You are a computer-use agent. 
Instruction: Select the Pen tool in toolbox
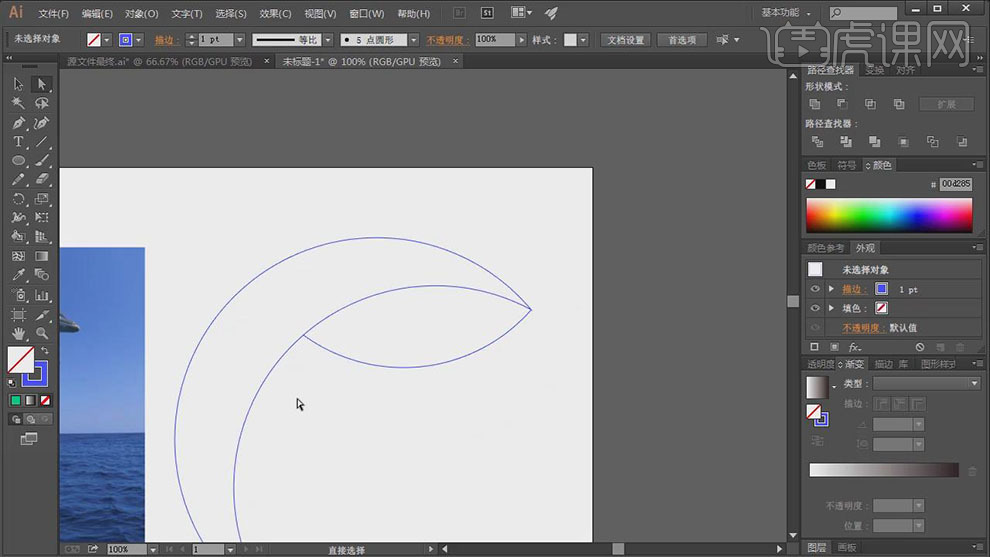pyautogui.click(x=18, y=123)
